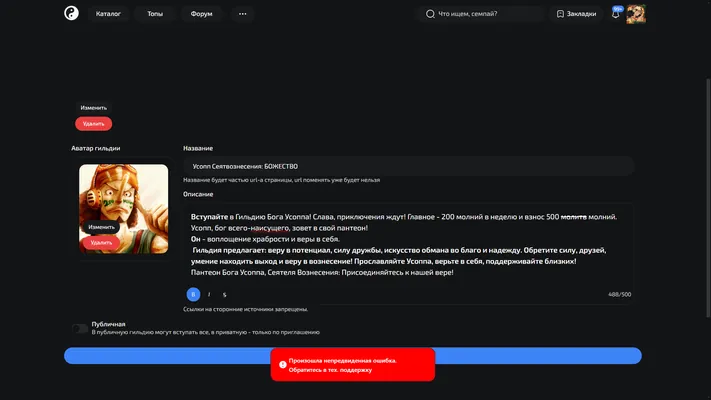The image size is (711, 400).
Task: Click the misspelled word 'наисущего' in description
Action: pos(270,228)
